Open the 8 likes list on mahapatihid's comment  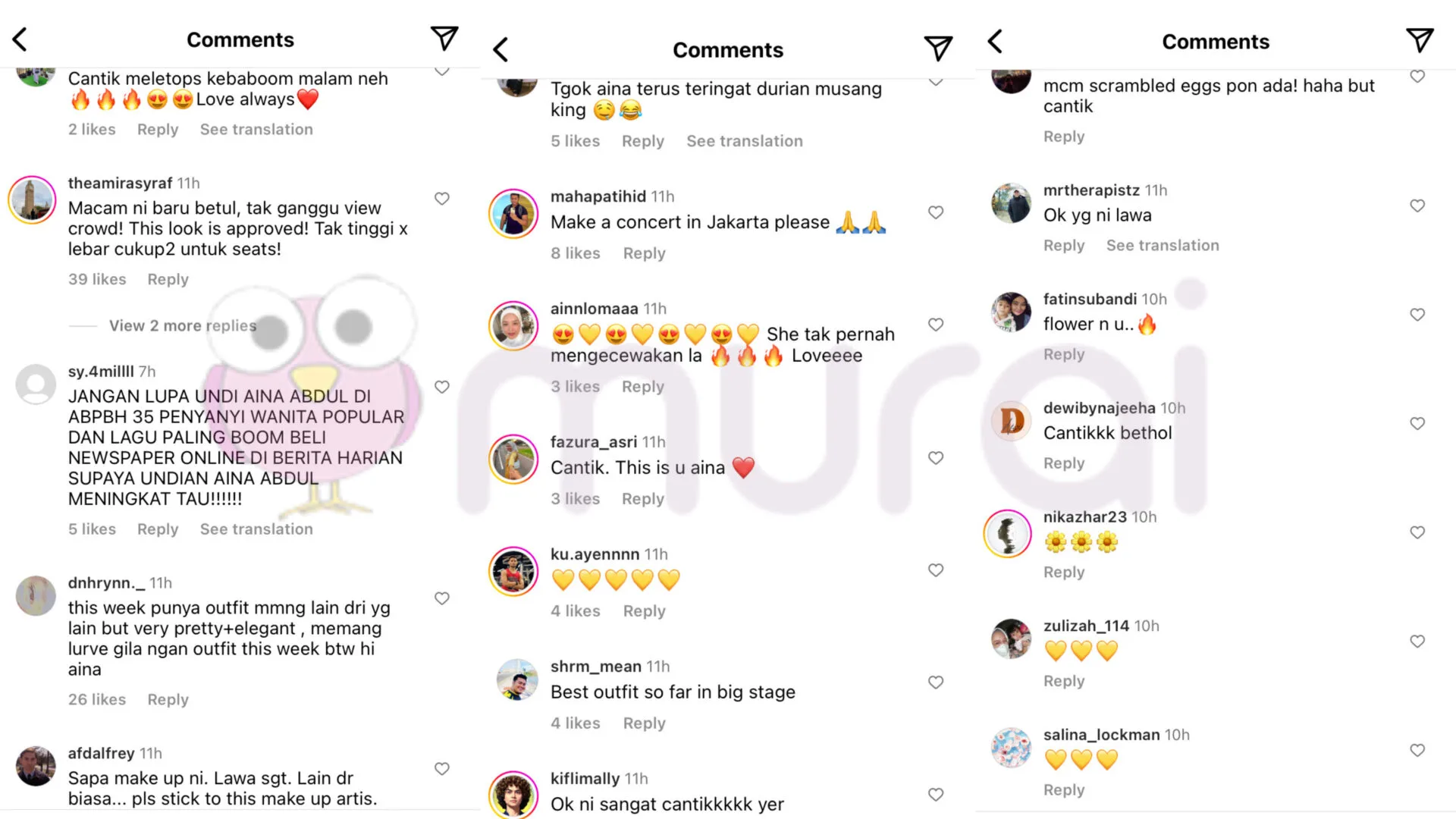click(x=576, y=253)
